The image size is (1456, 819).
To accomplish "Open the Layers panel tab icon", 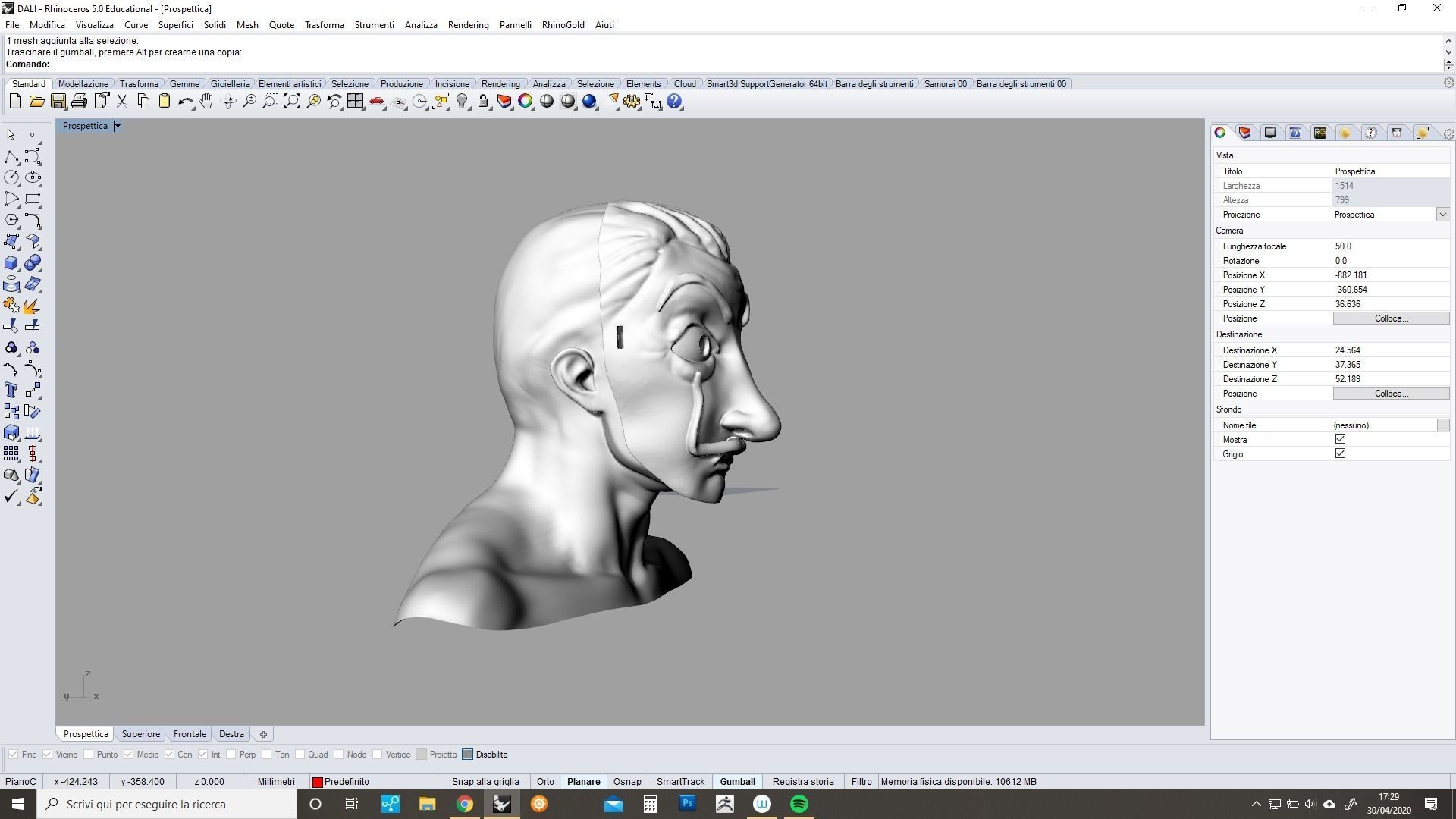I will point(1244,133).
